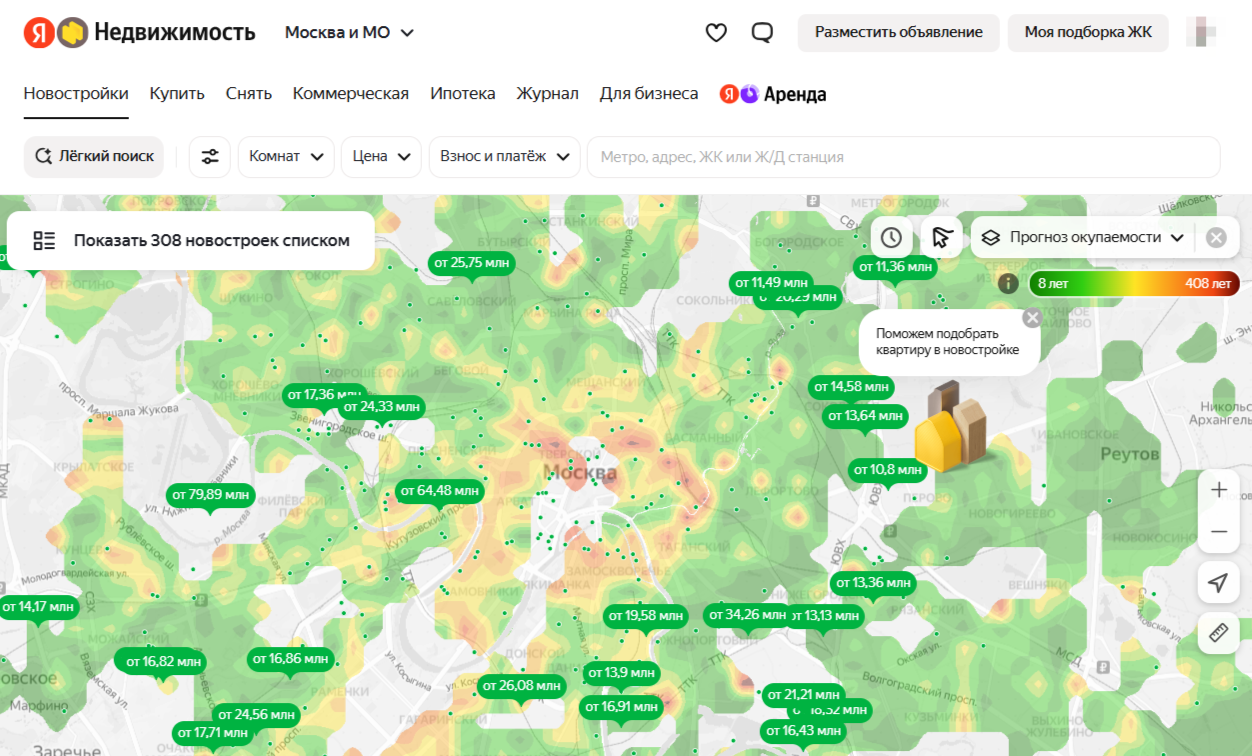Zoom in on the map
Viewport: 1252px width, 756px height.
pyautogui.click(x=1218, y=490)
